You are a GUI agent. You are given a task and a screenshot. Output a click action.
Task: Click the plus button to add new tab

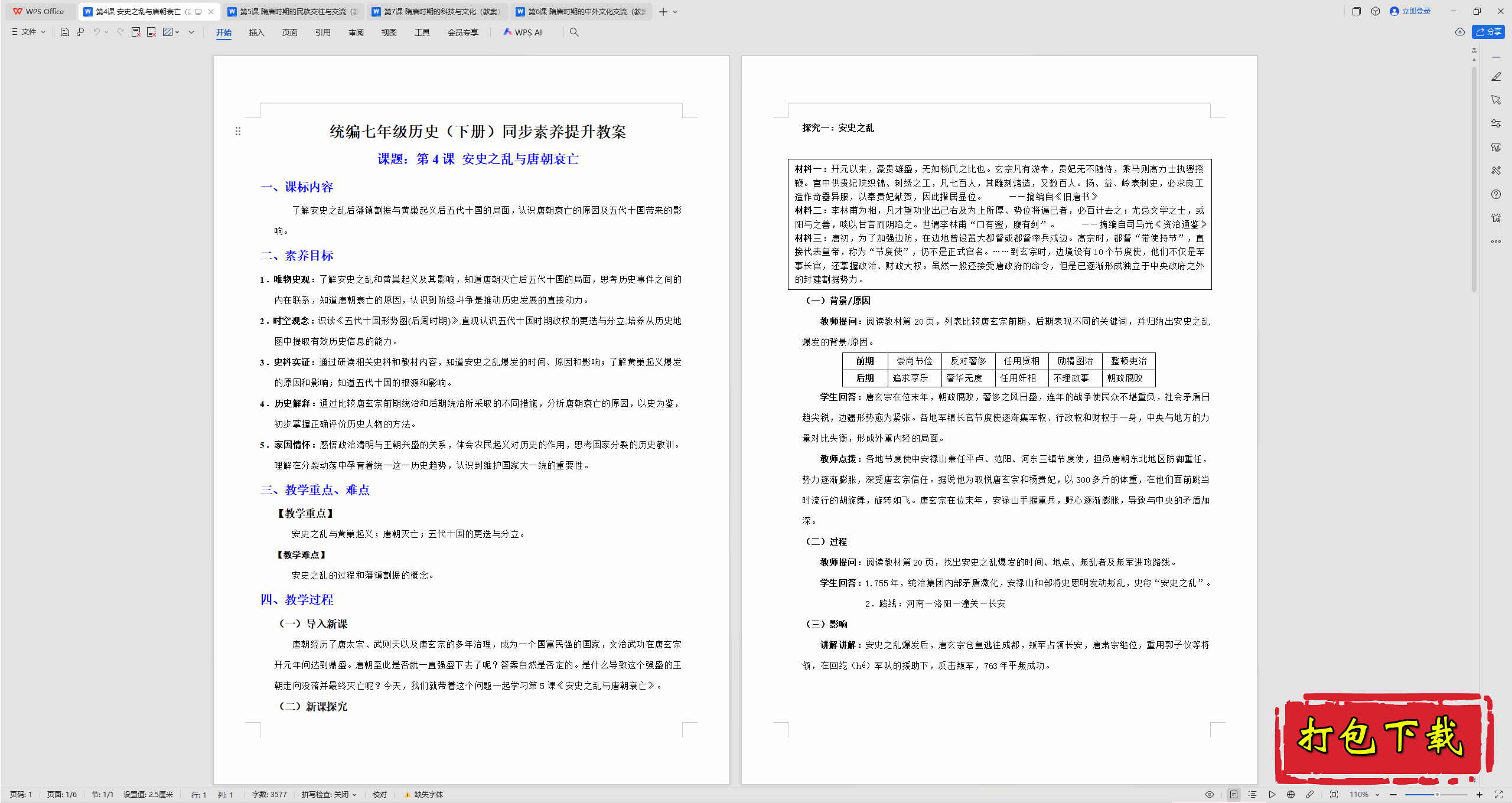point(663,12)
